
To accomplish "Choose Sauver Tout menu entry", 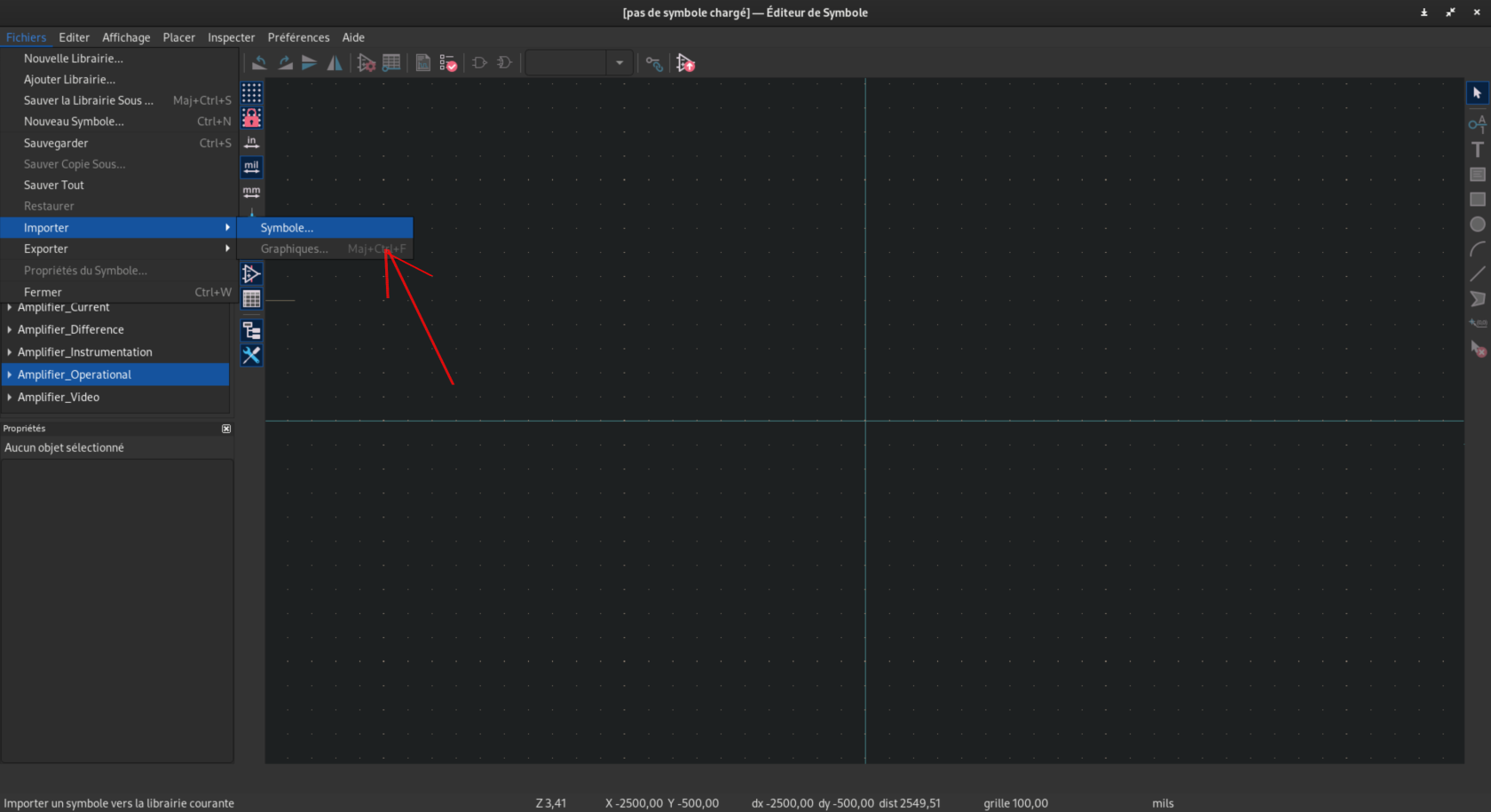I will pyautogui.click(x=119, y=185).
